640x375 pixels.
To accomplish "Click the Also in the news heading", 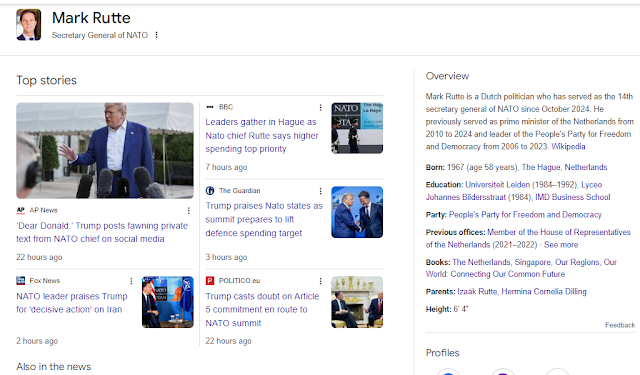I will pyautogui.click(x=53, y=367).
